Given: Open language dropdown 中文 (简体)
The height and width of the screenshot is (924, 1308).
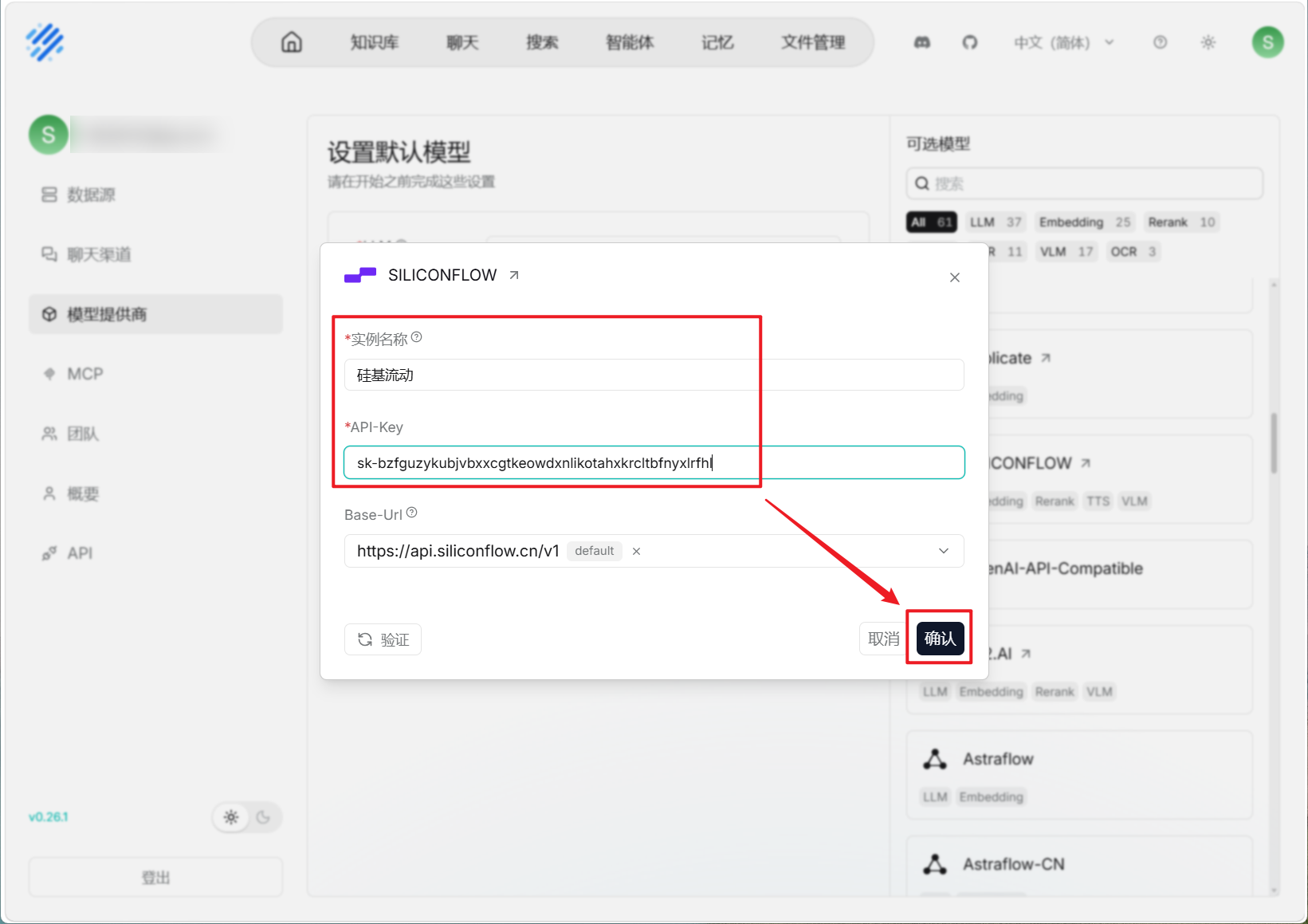Looking at the screenshot, I should [1064, 42].
